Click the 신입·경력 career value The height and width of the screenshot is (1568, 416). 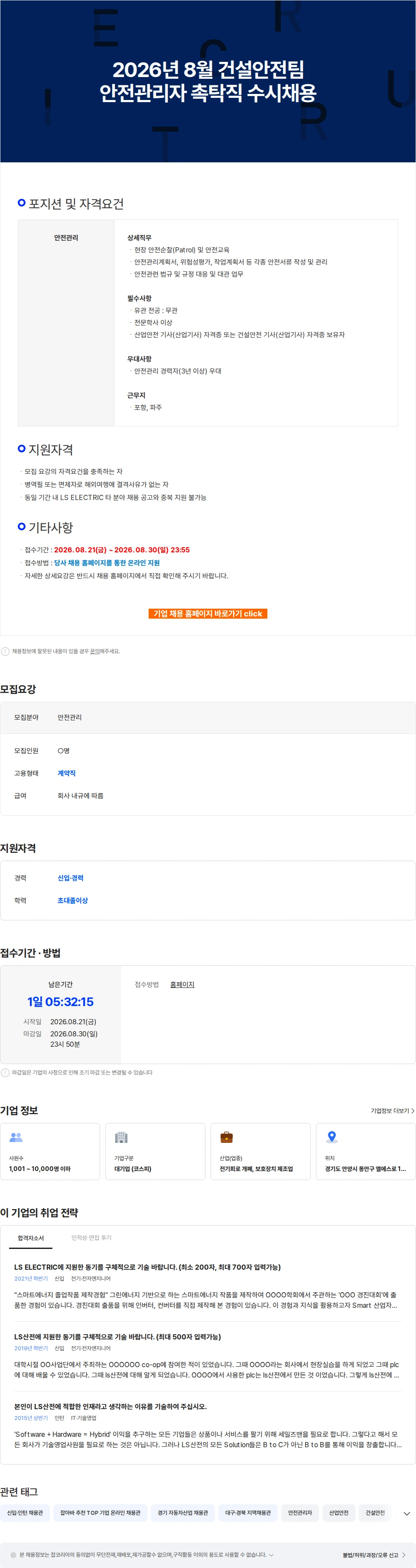(x=70, y=878)
